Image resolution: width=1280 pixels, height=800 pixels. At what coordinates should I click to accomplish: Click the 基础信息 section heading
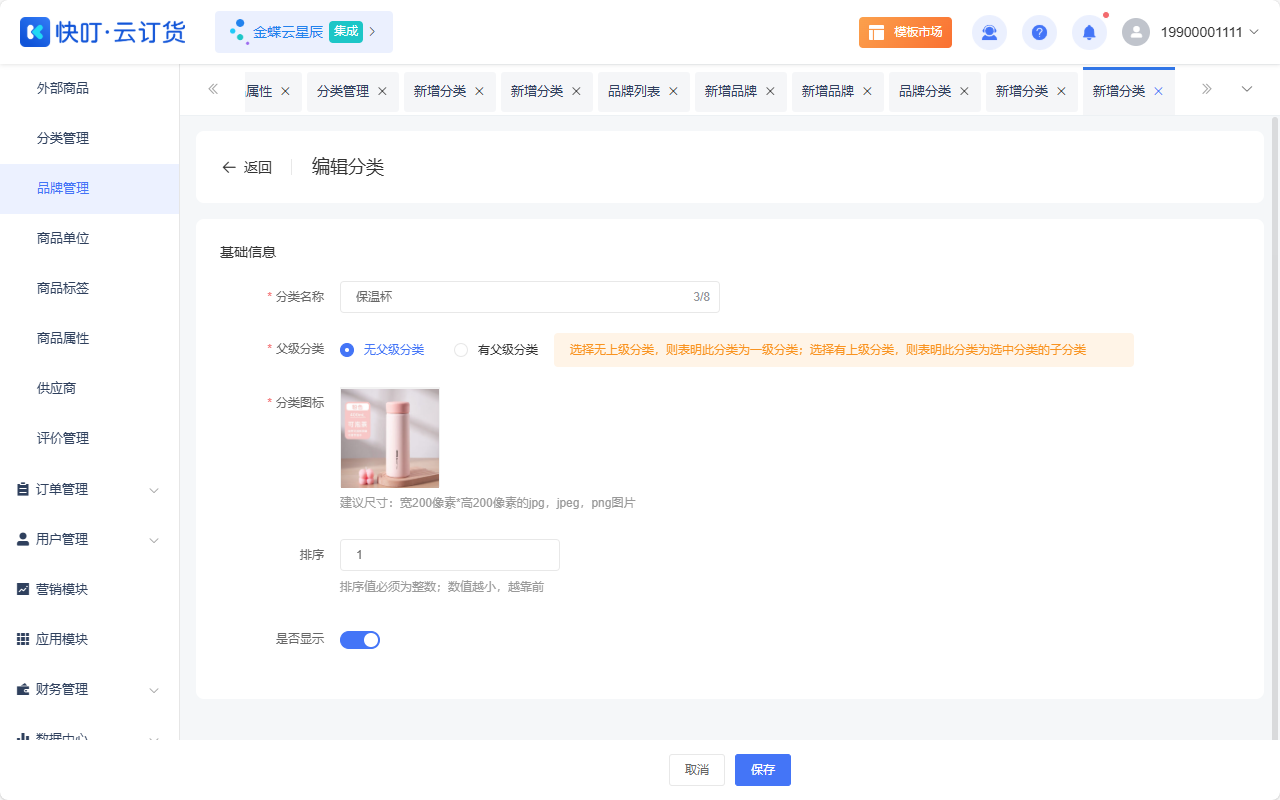(x=248, y=252)
